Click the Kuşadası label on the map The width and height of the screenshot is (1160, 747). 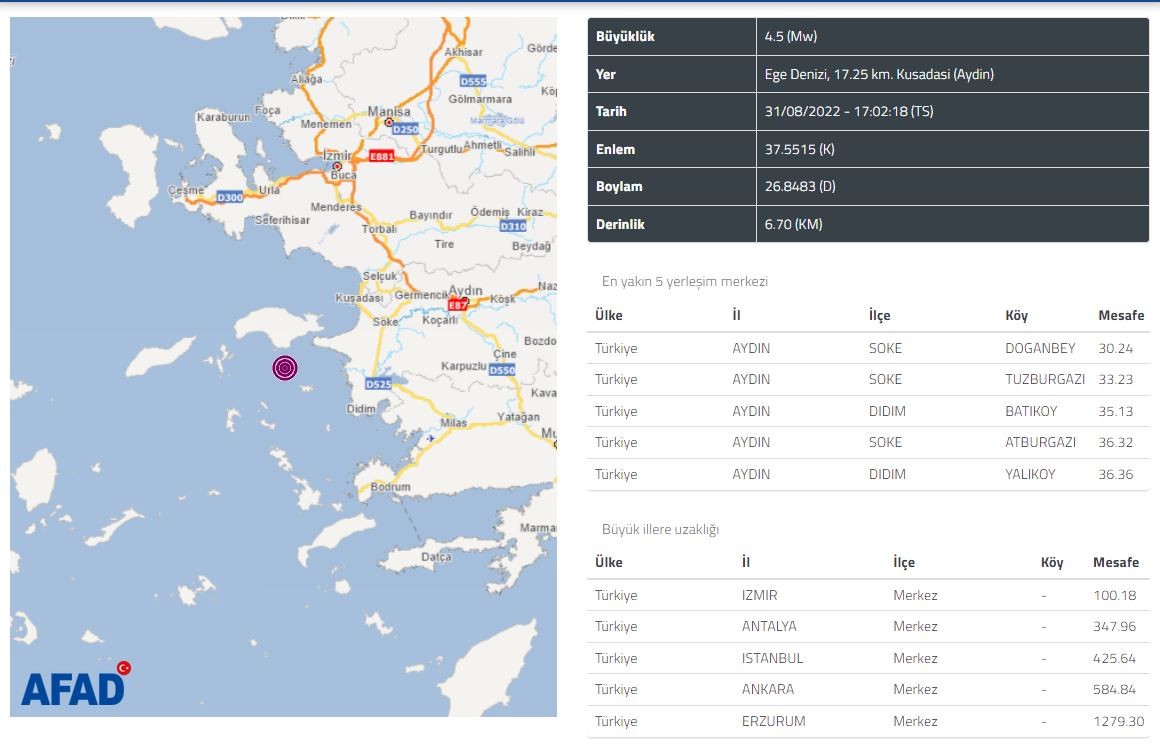coord(359,298)
